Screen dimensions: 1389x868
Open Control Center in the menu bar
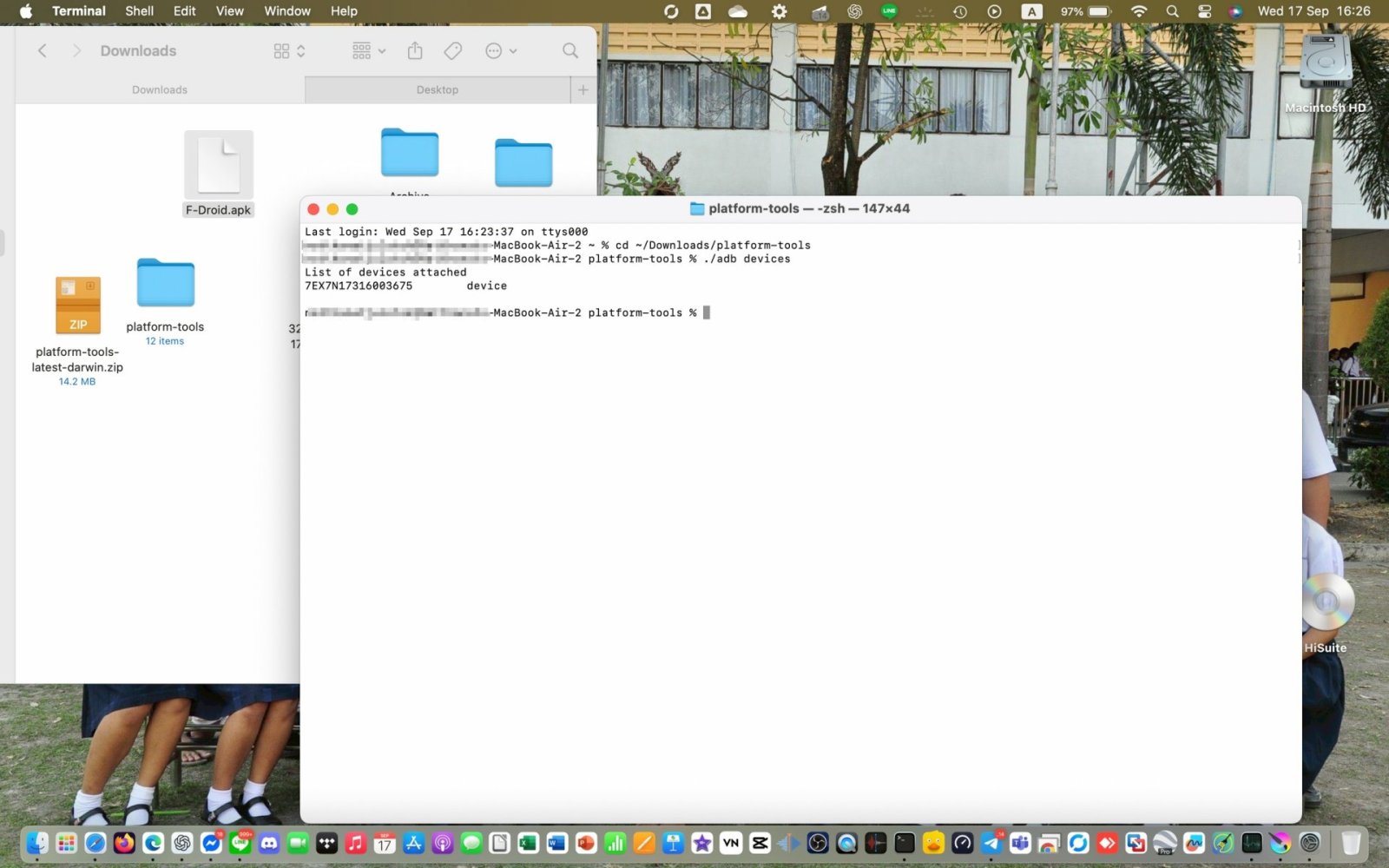tap(1204, 11)
